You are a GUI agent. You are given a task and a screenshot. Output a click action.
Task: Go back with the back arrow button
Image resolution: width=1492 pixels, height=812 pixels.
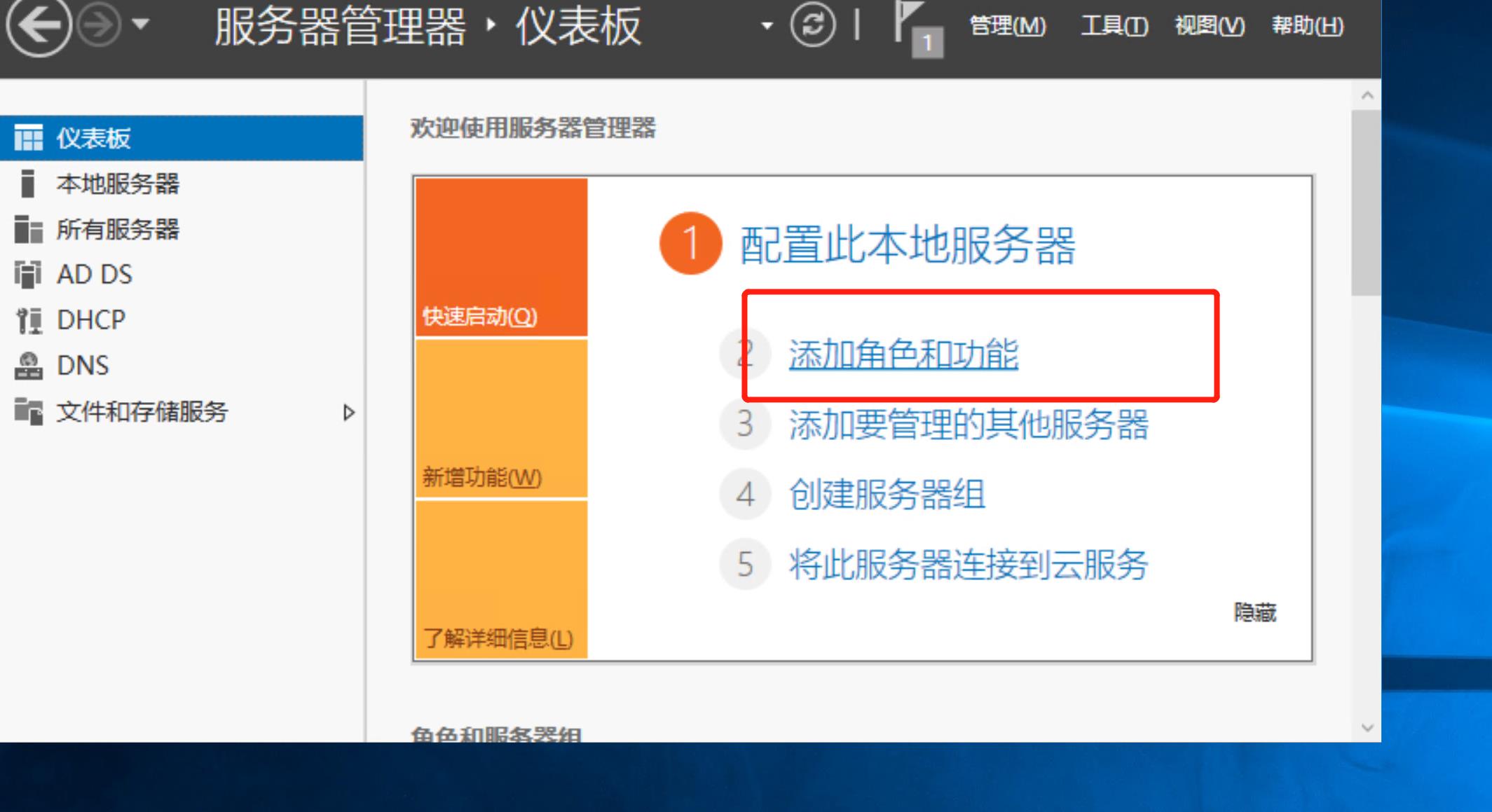pos(39,26)
